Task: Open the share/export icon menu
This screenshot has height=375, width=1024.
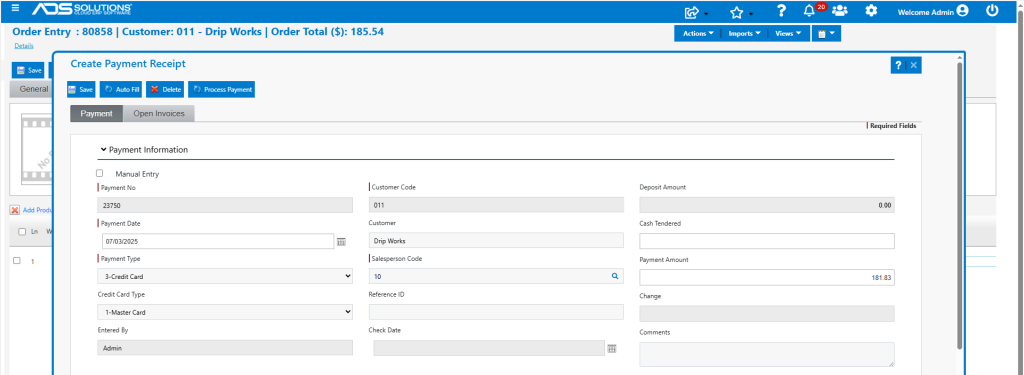Action: click(x=692, y=12)
